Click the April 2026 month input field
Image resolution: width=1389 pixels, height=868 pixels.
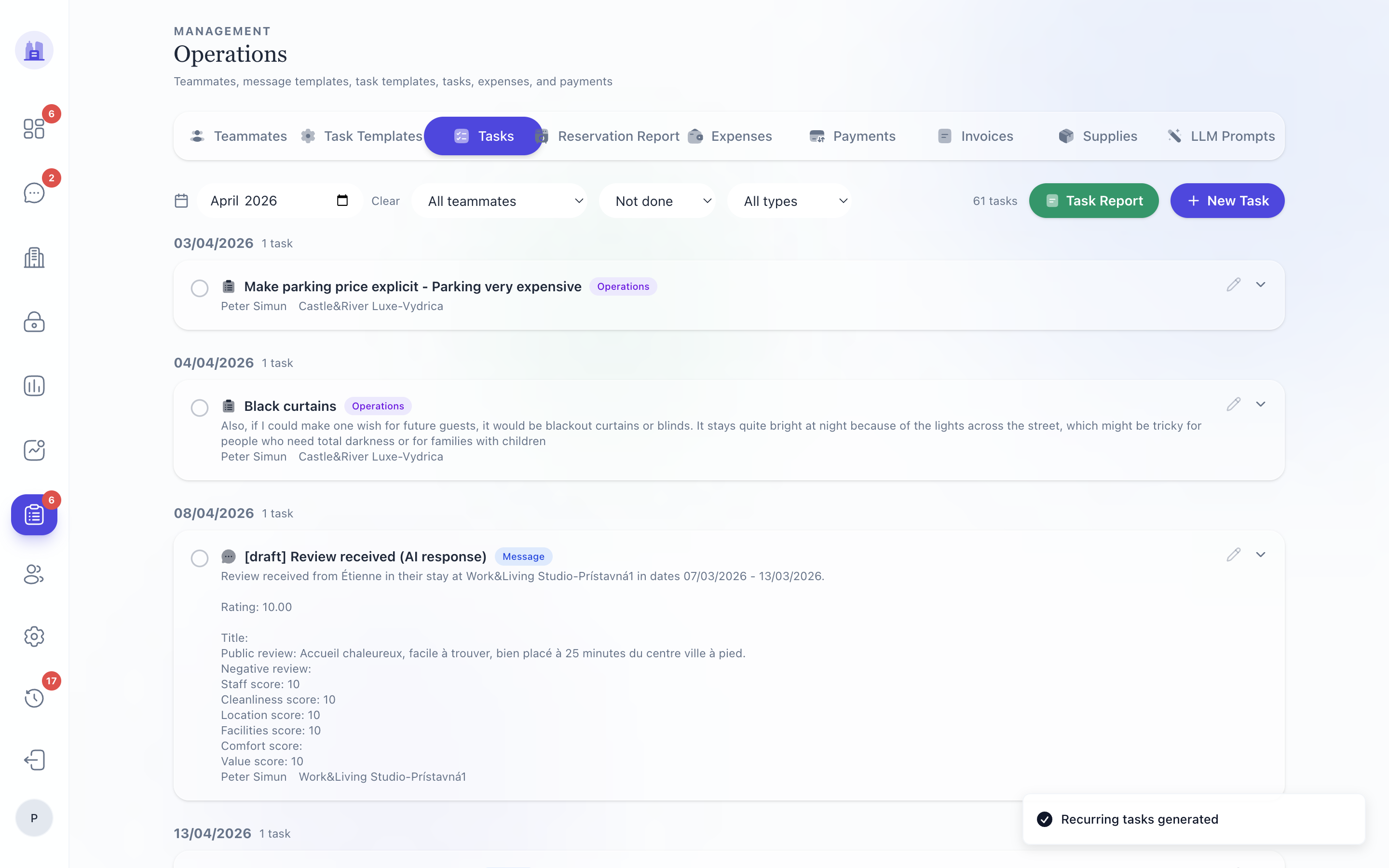pos(280,201)
